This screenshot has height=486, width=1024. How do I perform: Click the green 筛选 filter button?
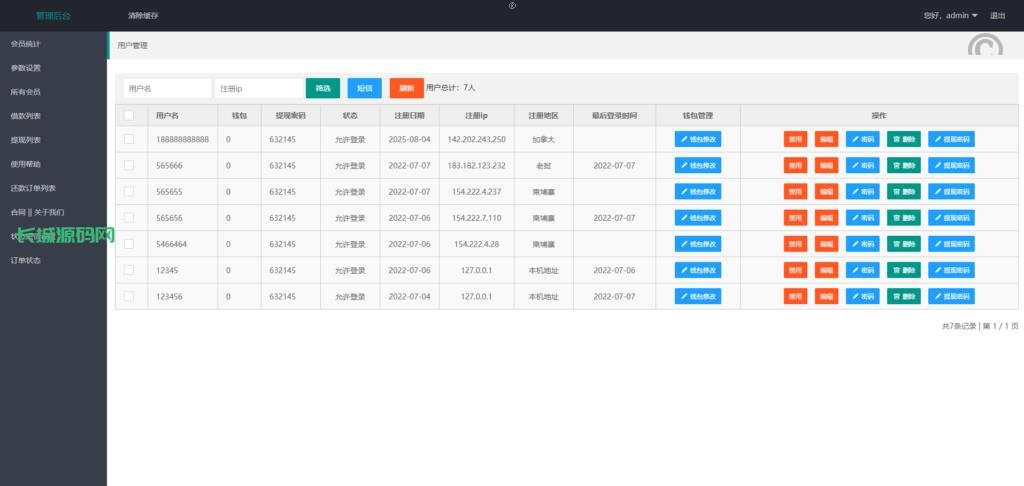[x=323, y=88]
